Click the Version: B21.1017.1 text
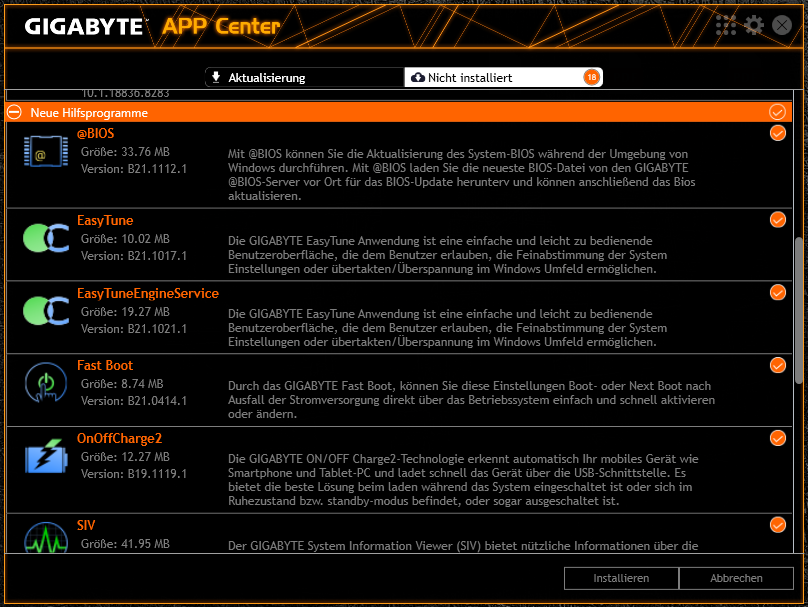Viewport: 808px width, 607px height. point(134,256)
